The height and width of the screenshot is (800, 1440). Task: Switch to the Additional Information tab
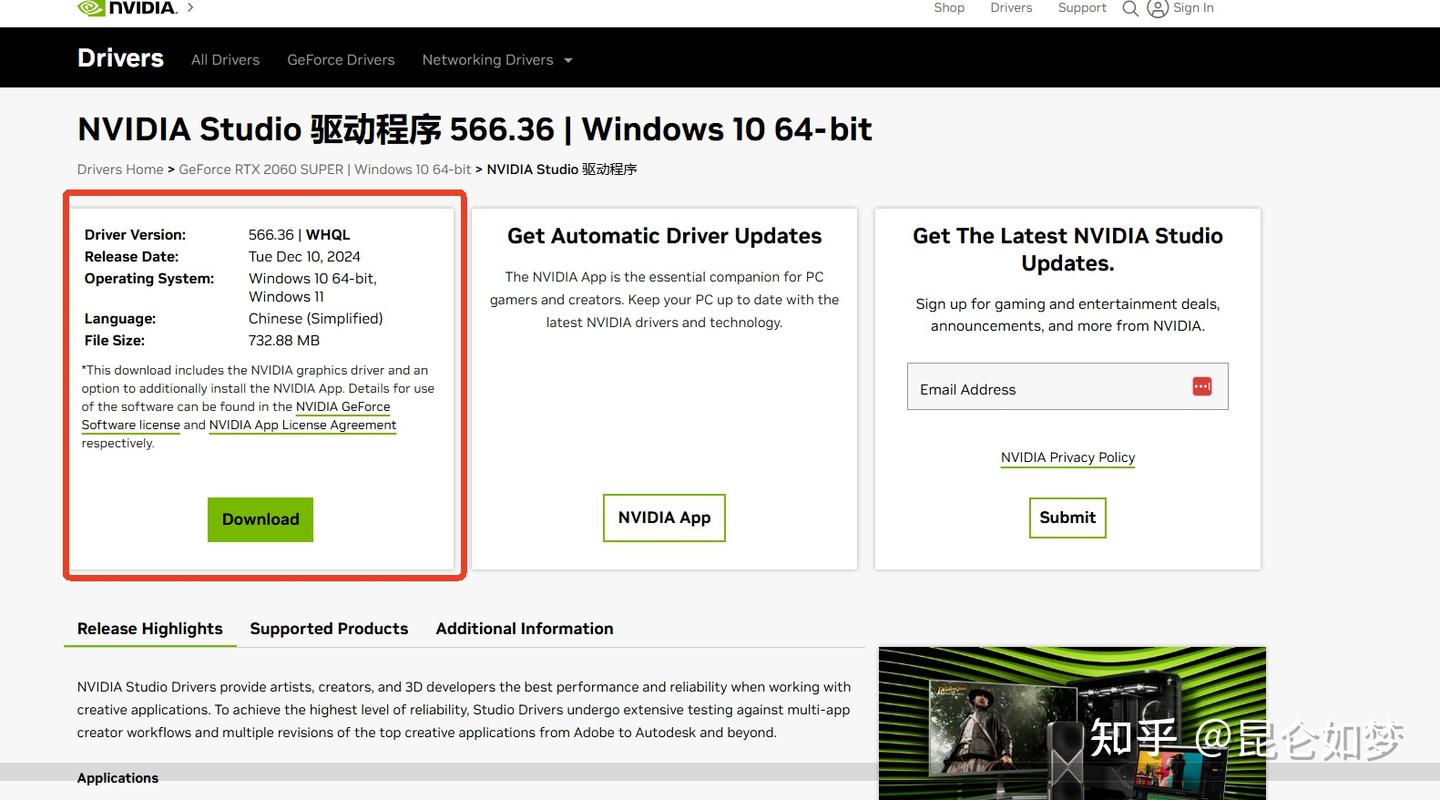pyautogui.click(x=524, y=628)
